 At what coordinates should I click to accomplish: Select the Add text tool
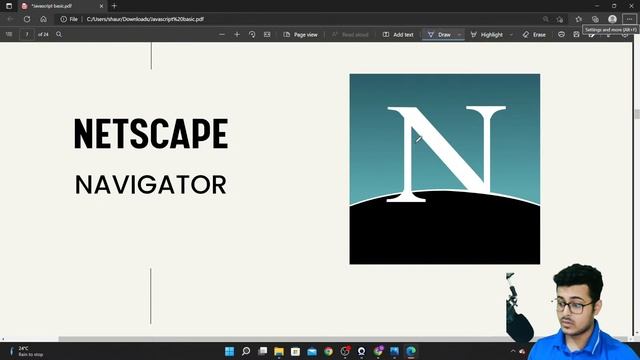point(398,35)
